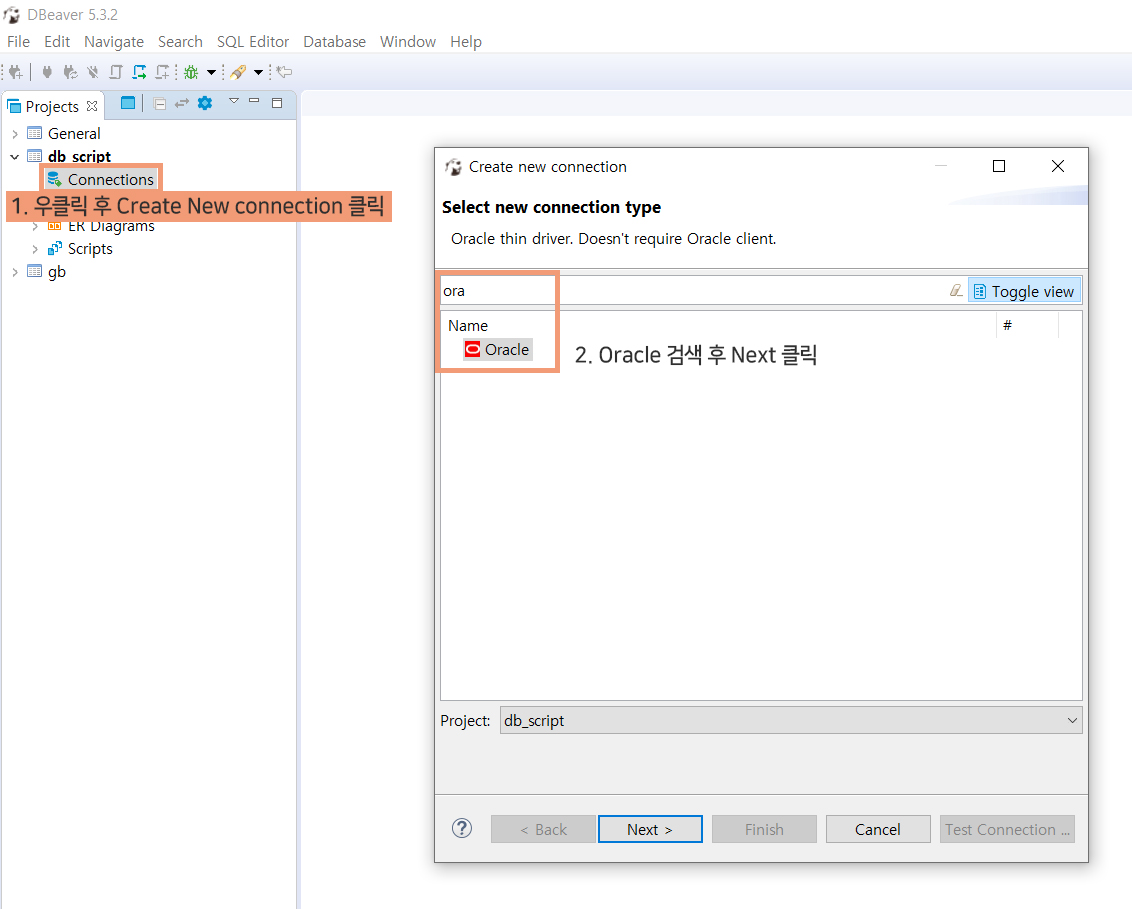Click the Cancel button
Viewport: 1132px width, 909px height.
878,829
